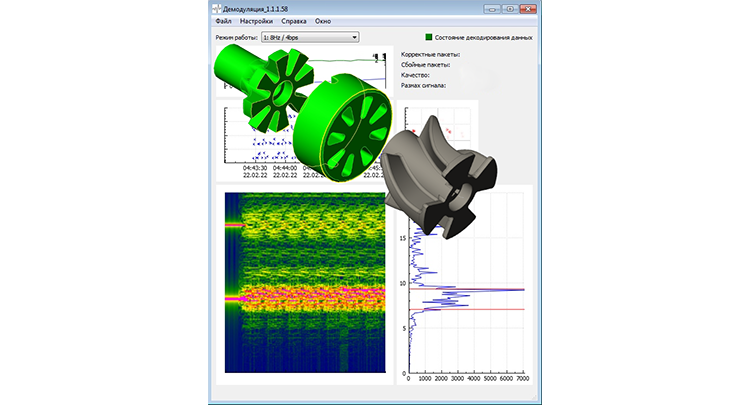The image size is (750, 405).
Task: Expand the Режим работы mode dropdown
Action: pos(310,38)
